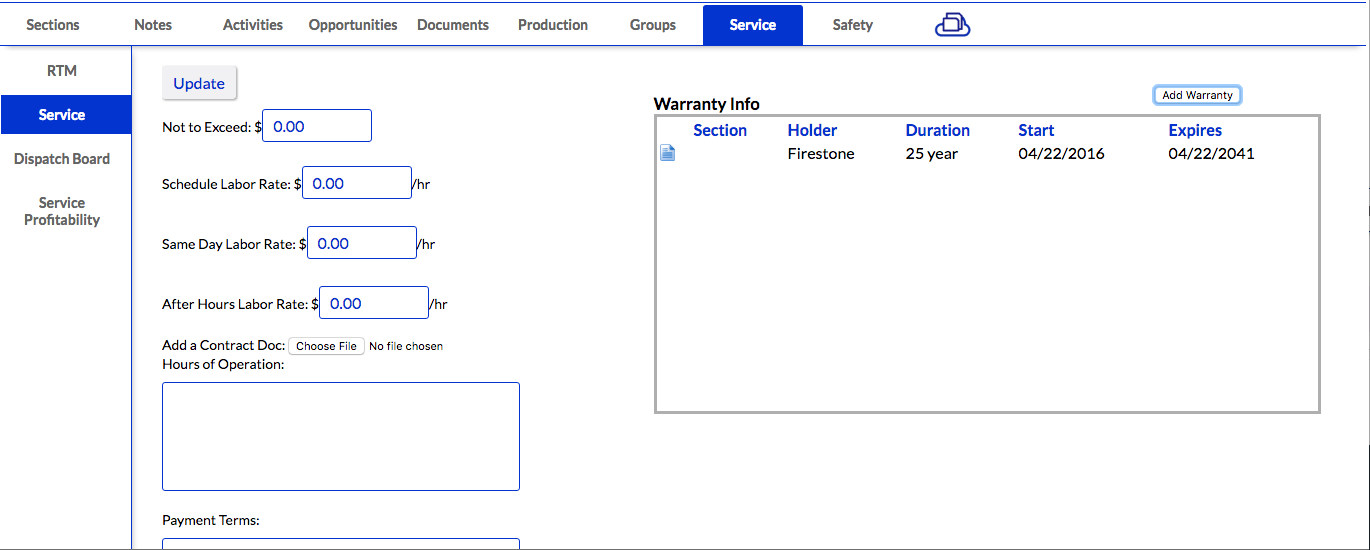Open the Documents tab
This screenshot has height=550, width=1370.
453,25
